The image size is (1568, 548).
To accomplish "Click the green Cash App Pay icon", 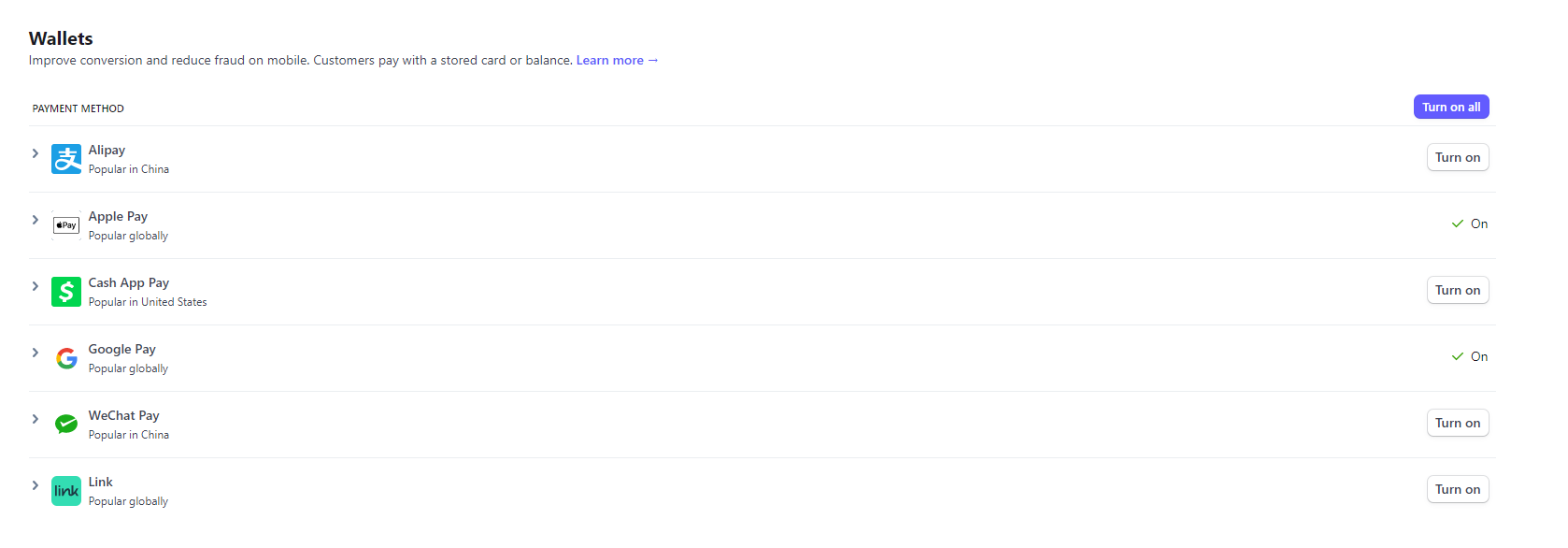I will pos(65,292).
